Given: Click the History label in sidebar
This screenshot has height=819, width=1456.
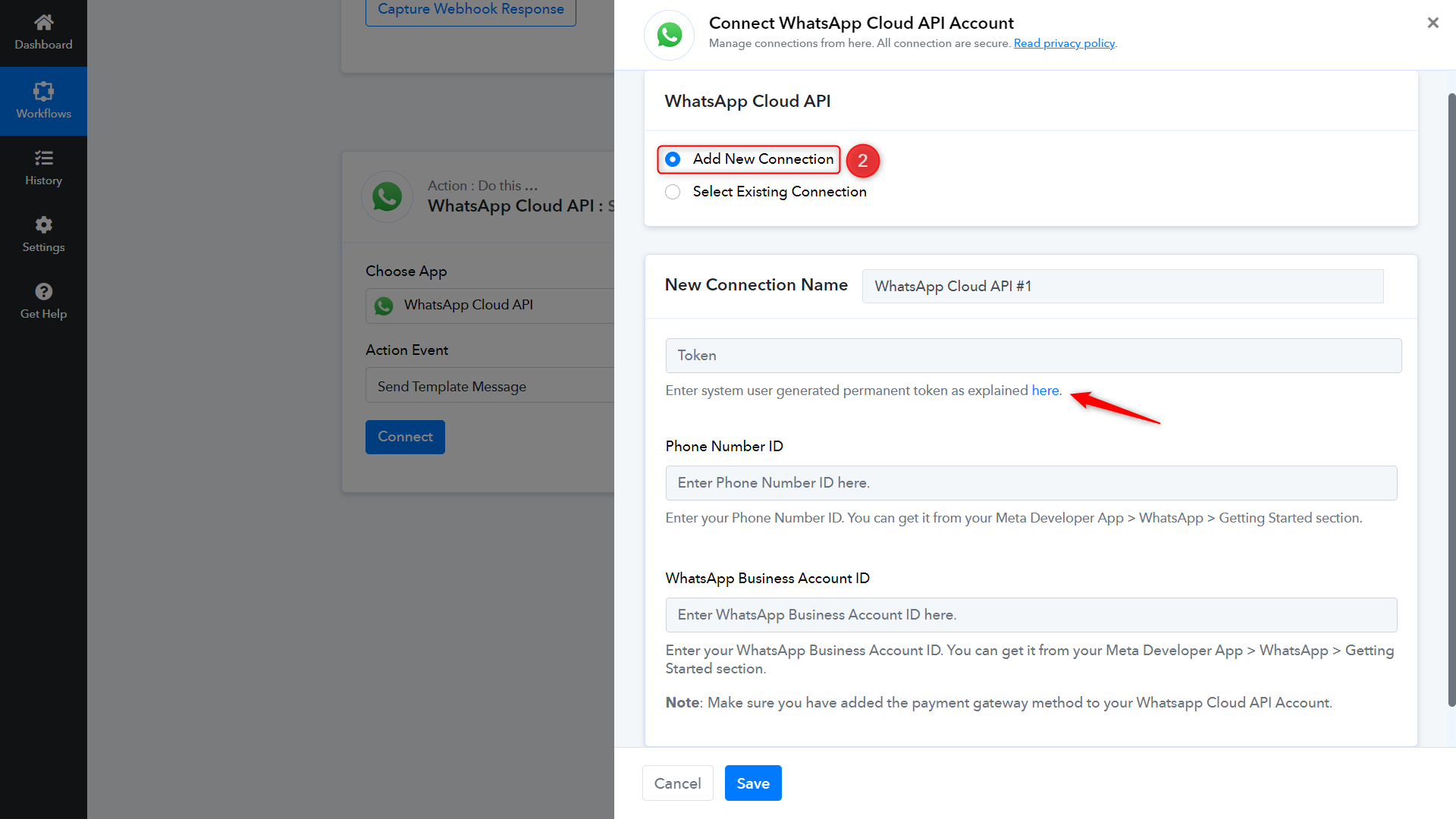Looking at the screenshot, I should tap(43, 180).
